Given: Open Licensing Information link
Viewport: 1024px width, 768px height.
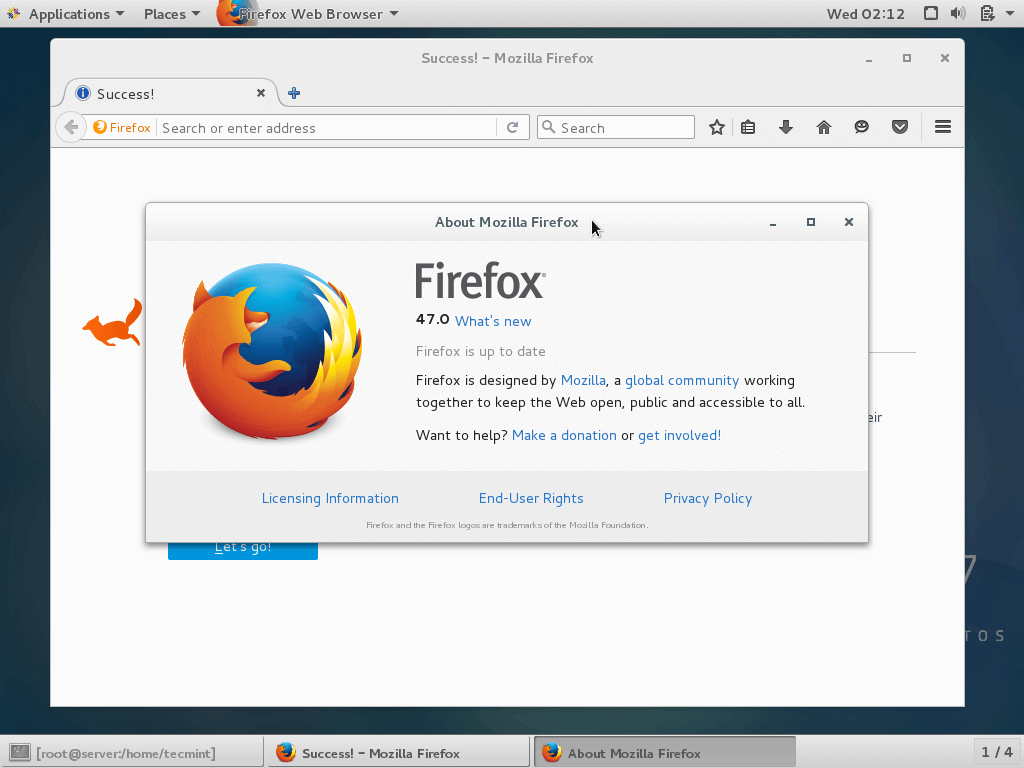Looking at the screenshot, I should tap(330, 498).
